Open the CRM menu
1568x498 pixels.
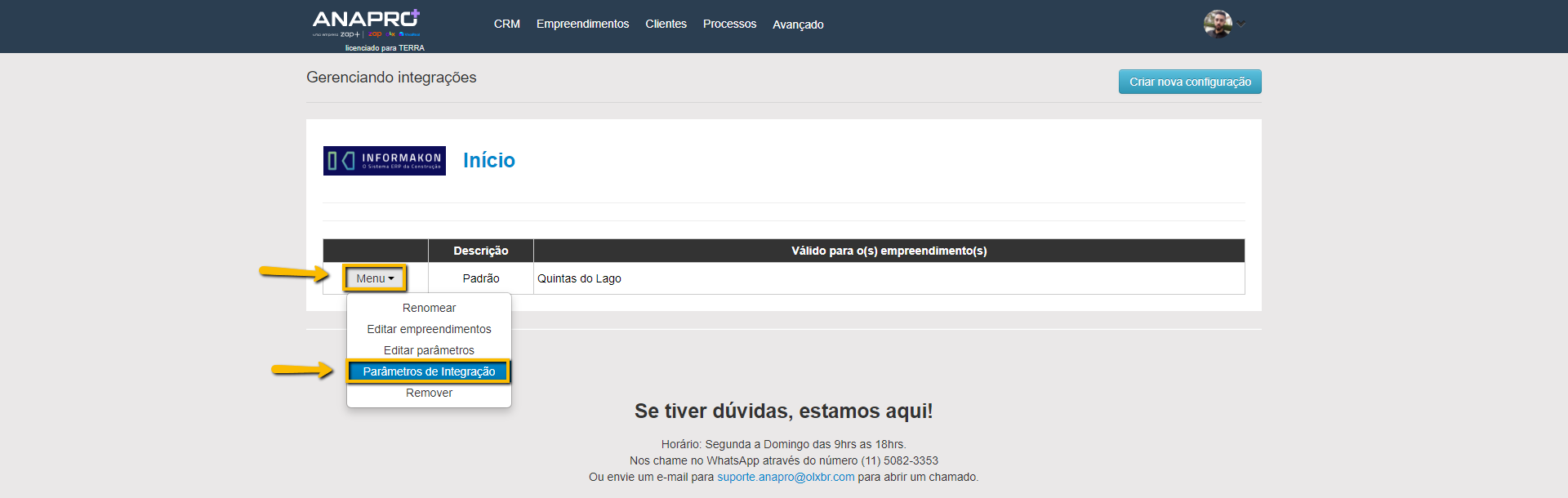[x=506, y=24]
